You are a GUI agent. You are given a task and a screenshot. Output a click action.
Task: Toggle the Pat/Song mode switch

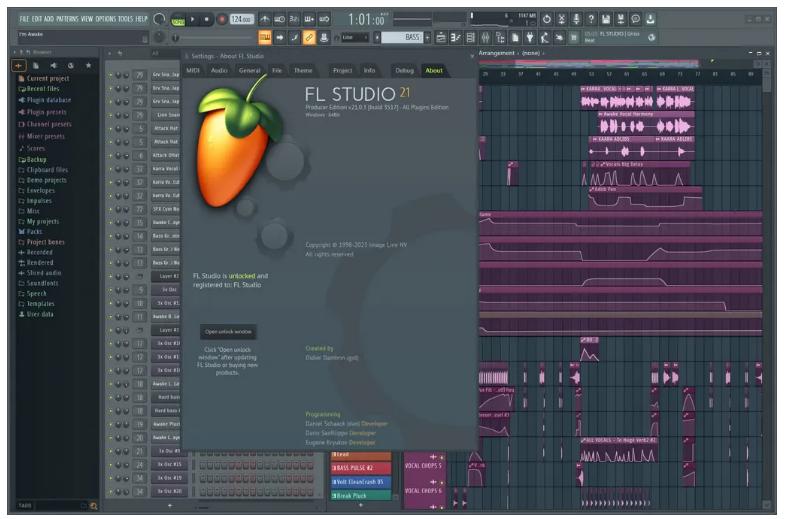pyautogui.click(x=178, y=19)
